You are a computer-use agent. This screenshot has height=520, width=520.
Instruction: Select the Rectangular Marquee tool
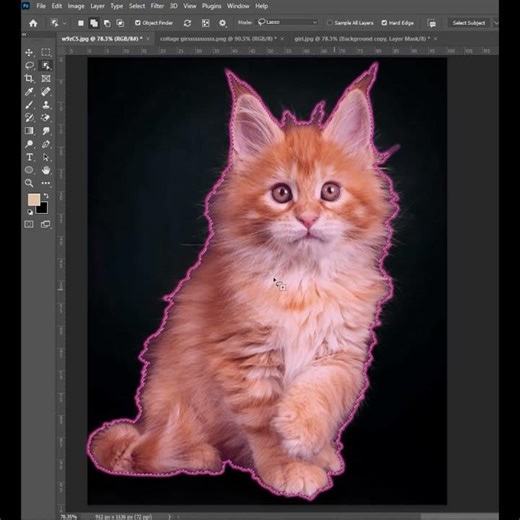(46, 52)
